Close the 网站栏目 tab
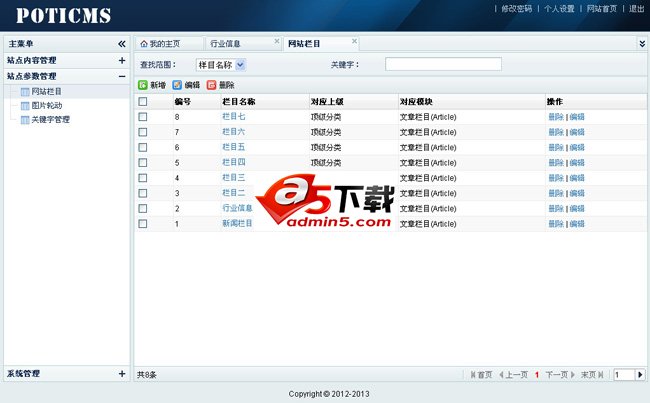 (354, 41)
